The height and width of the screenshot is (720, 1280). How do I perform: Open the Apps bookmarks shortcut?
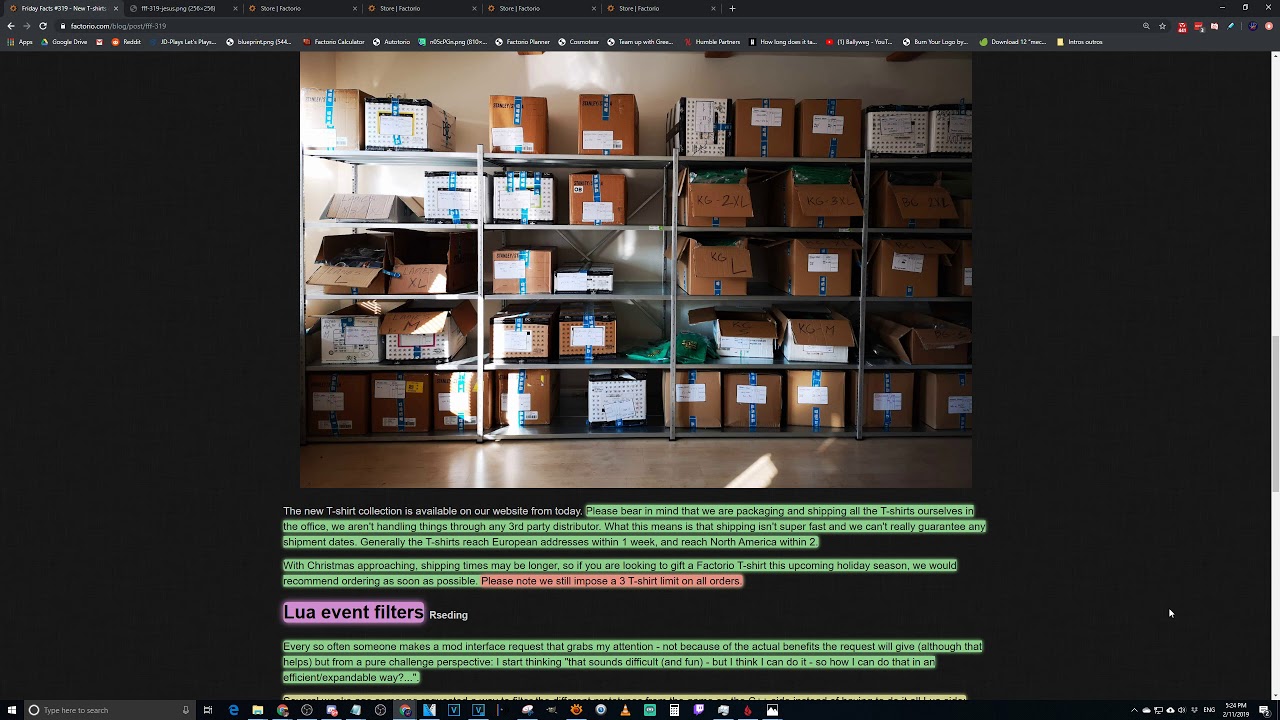[20, 42]
